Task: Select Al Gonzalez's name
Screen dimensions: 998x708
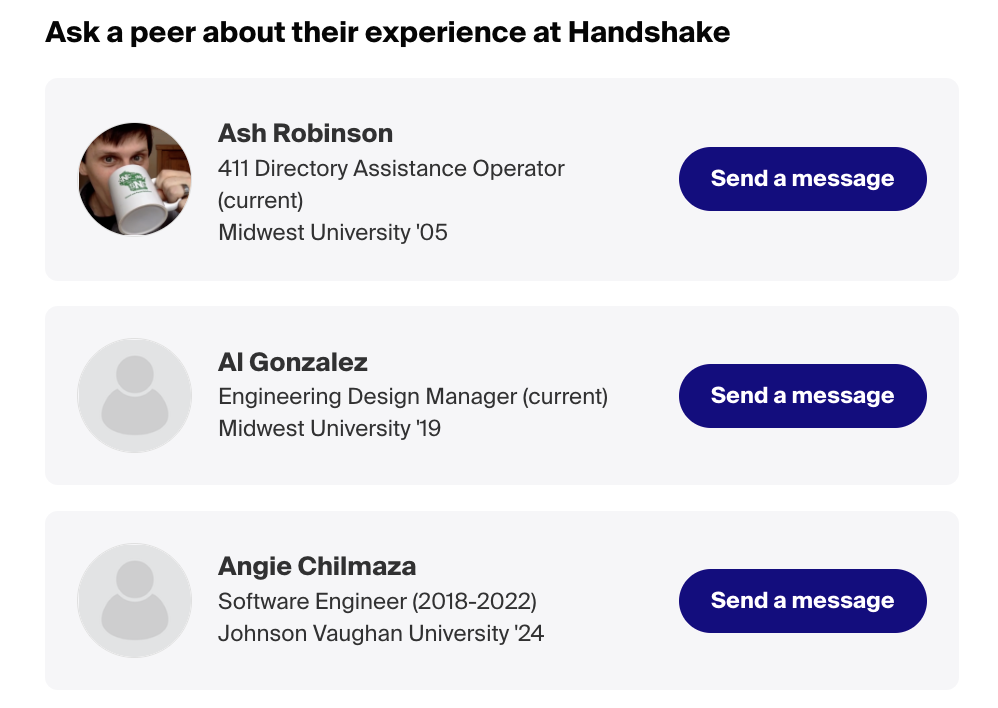Action: pos(294,362)
